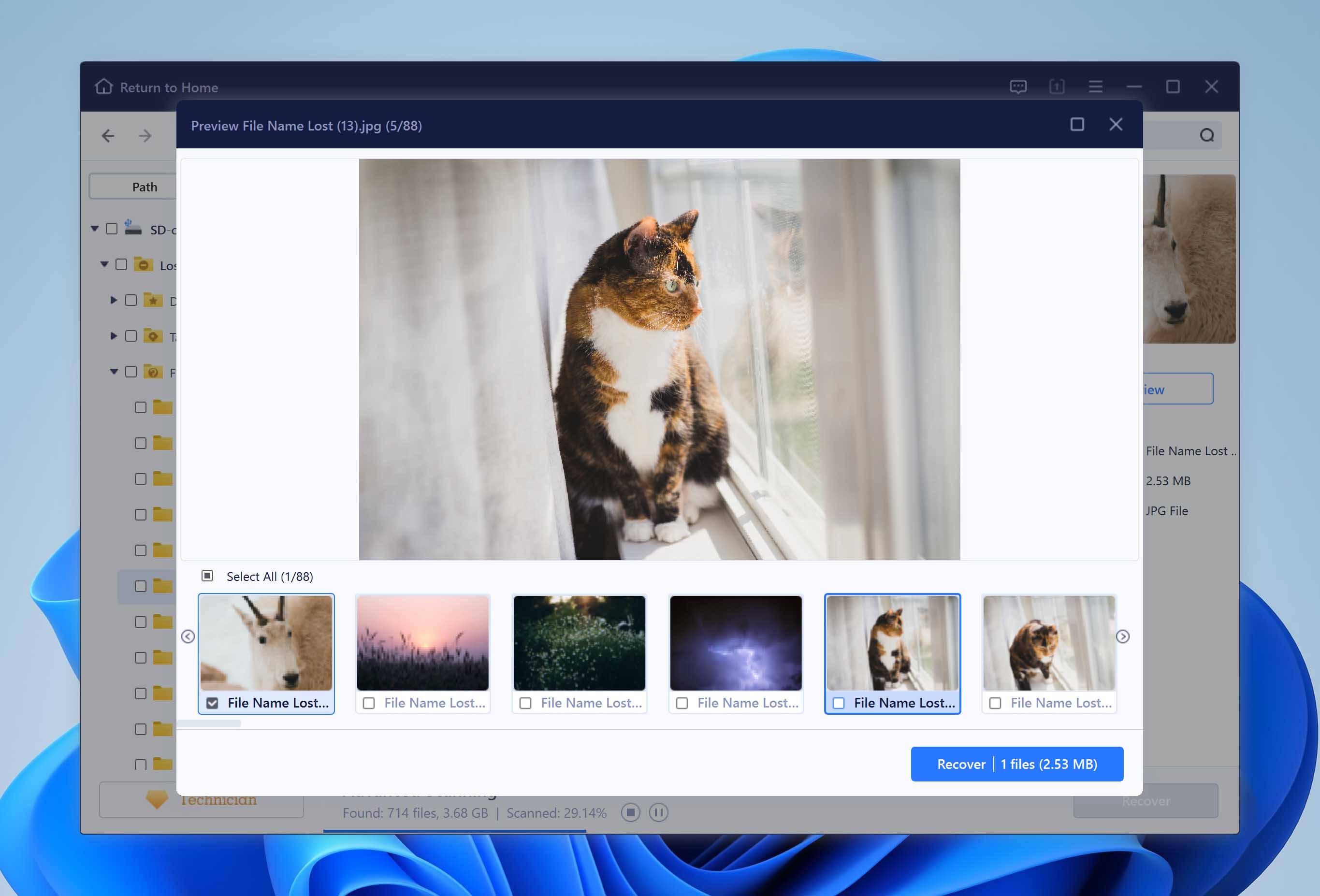Click the partially hidden Preview button in main window

1178,389
